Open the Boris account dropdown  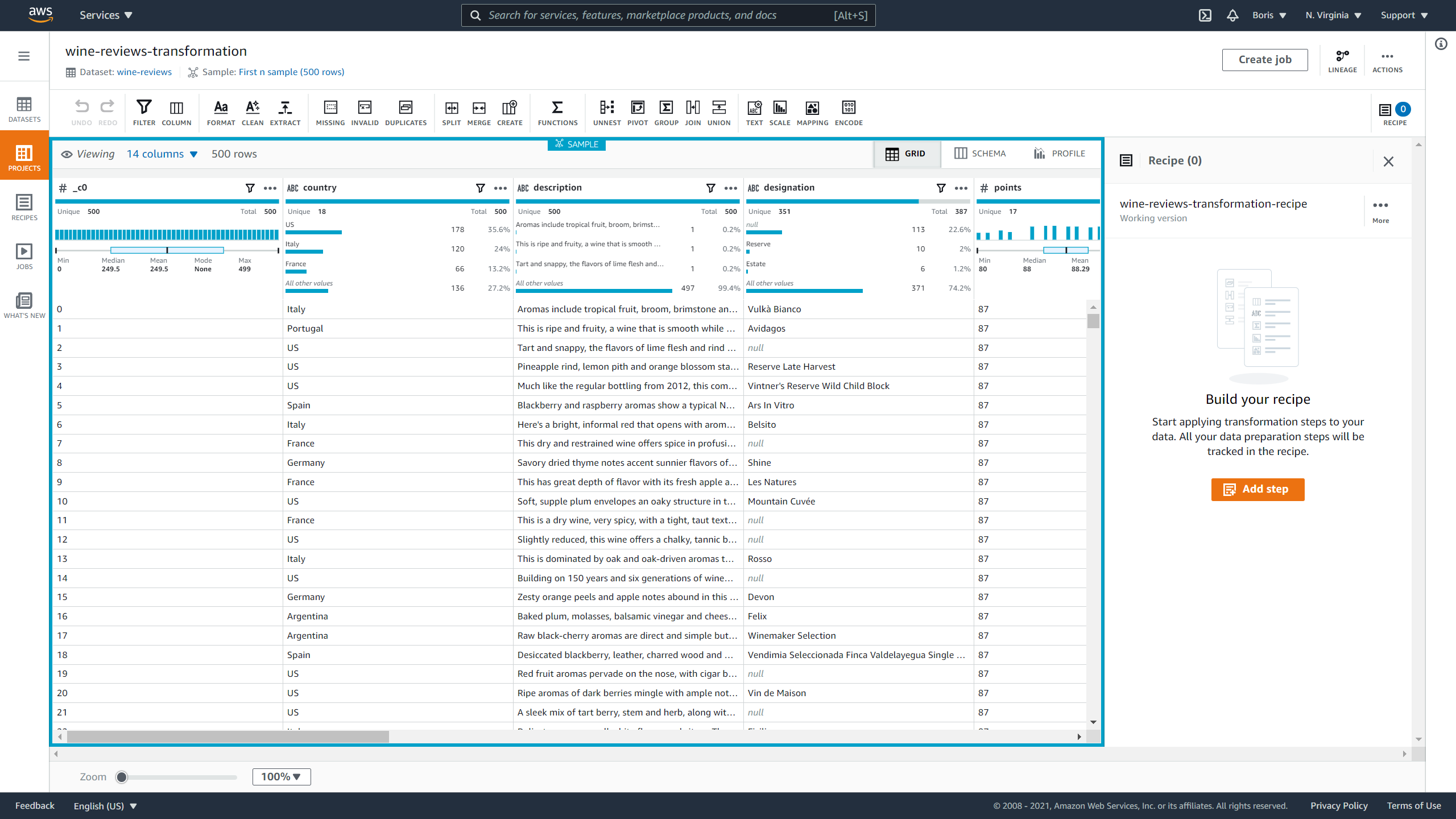coord(1269,15)
